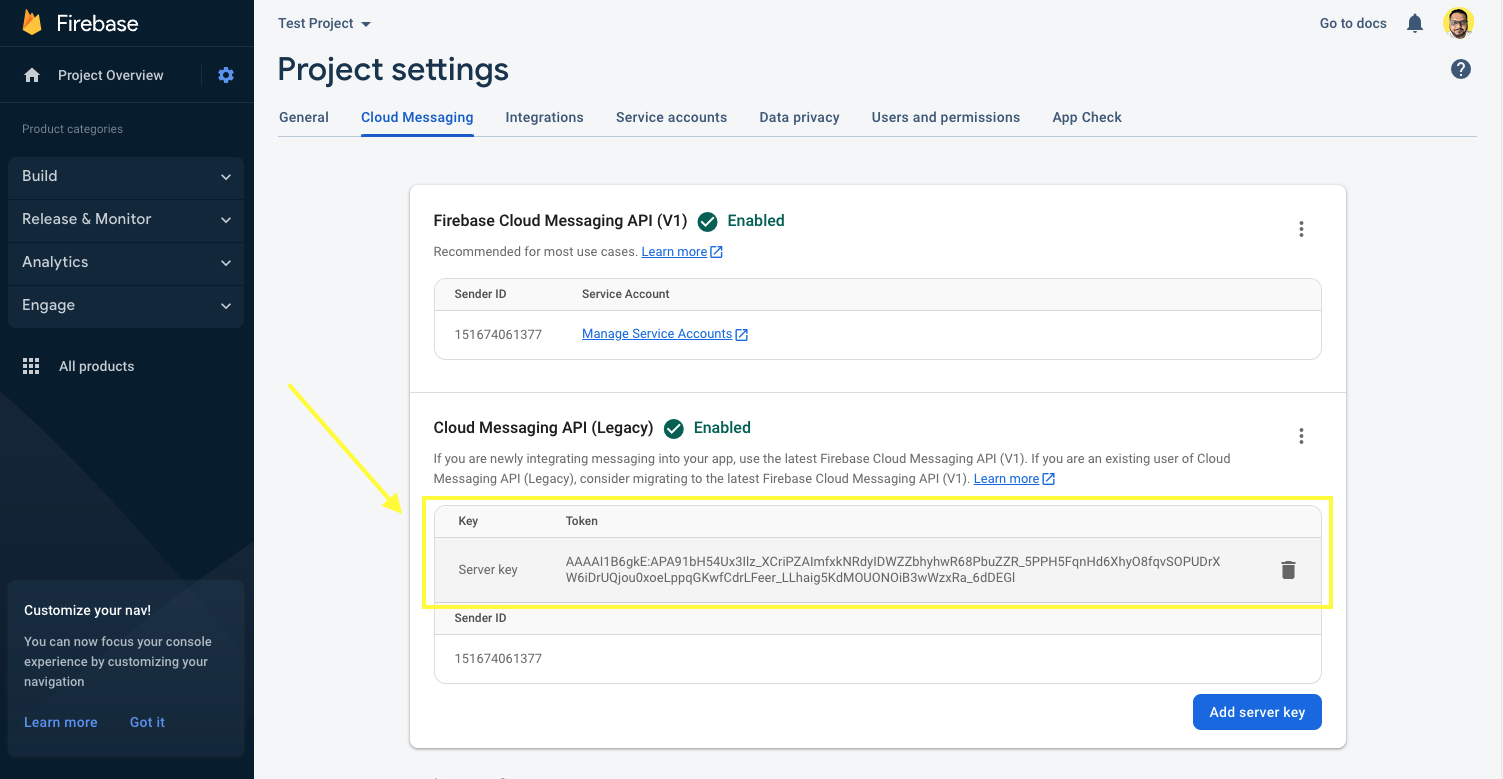Click the Firebase flame logo
This screenshot has height=779, width=1503.
pos(32,23)
